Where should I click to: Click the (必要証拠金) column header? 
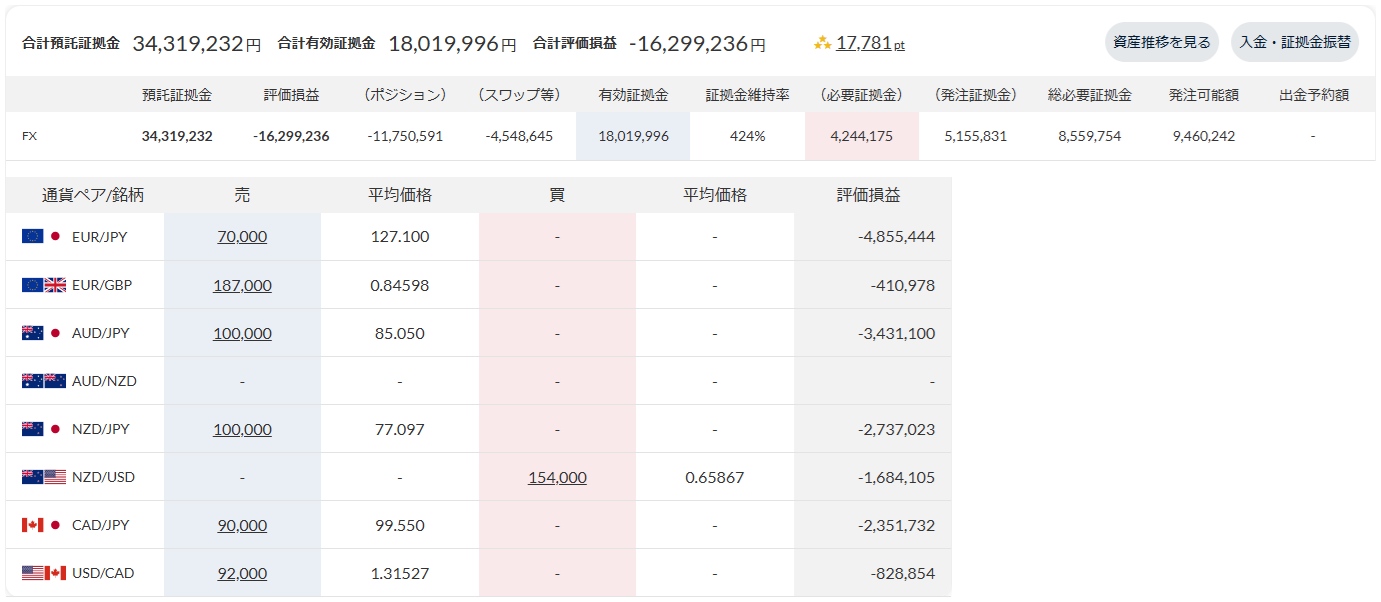point(862,95)
